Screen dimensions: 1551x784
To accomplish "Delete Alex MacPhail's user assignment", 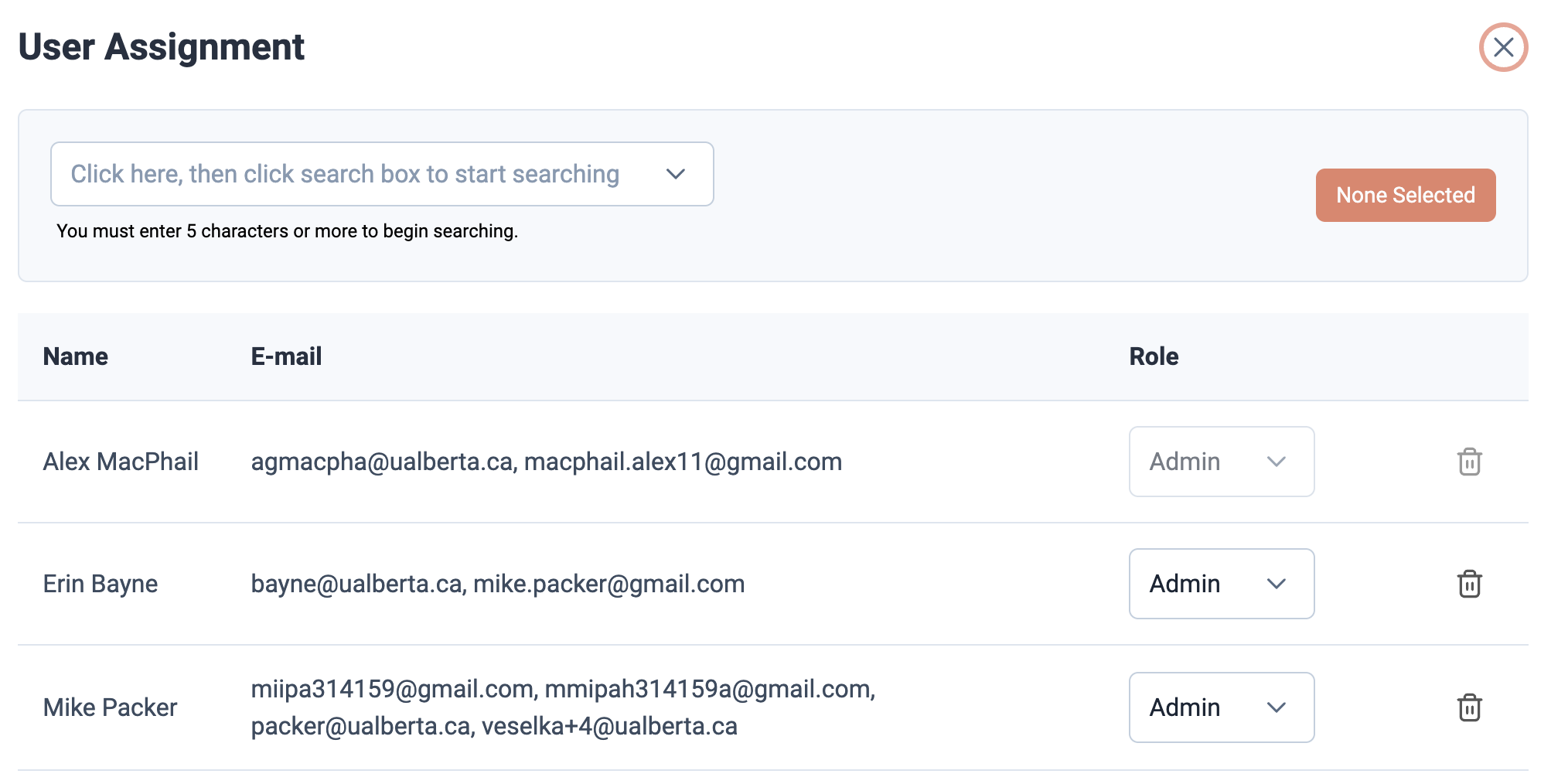I will (x=1468, y=462).
